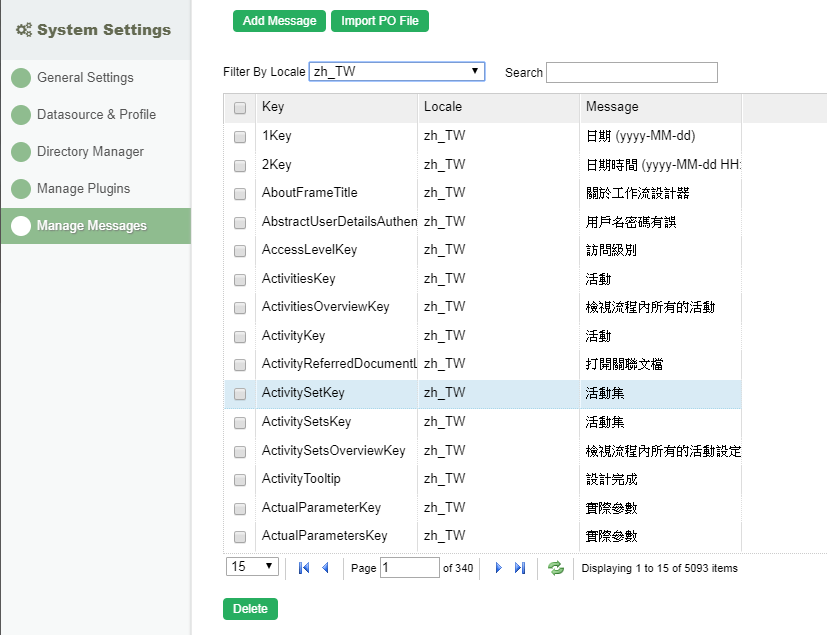The height and width of the screenshot is (635, 827).
Task: Click circle icon beside General Settings
Action: (x=21, y=78)
